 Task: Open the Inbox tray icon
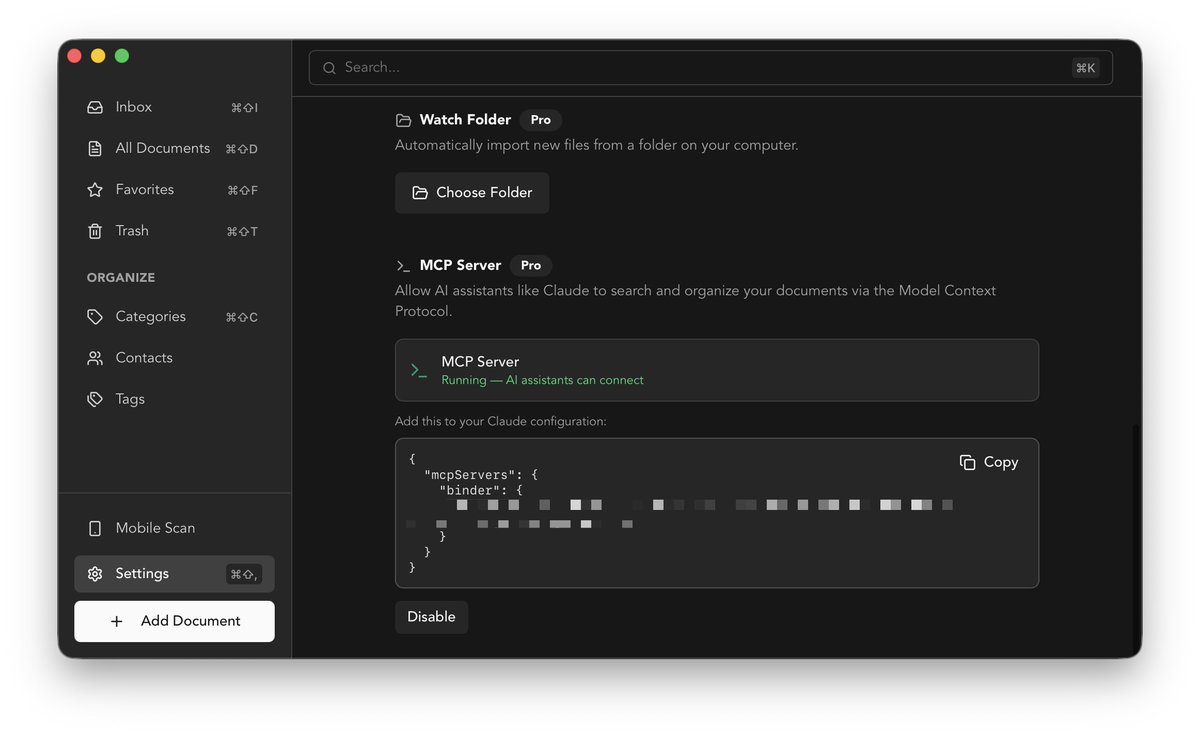[95, 107]
